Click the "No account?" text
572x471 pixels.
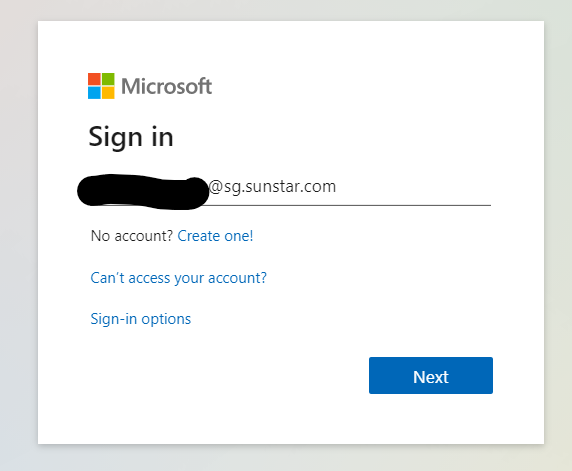tap(132, 236)
